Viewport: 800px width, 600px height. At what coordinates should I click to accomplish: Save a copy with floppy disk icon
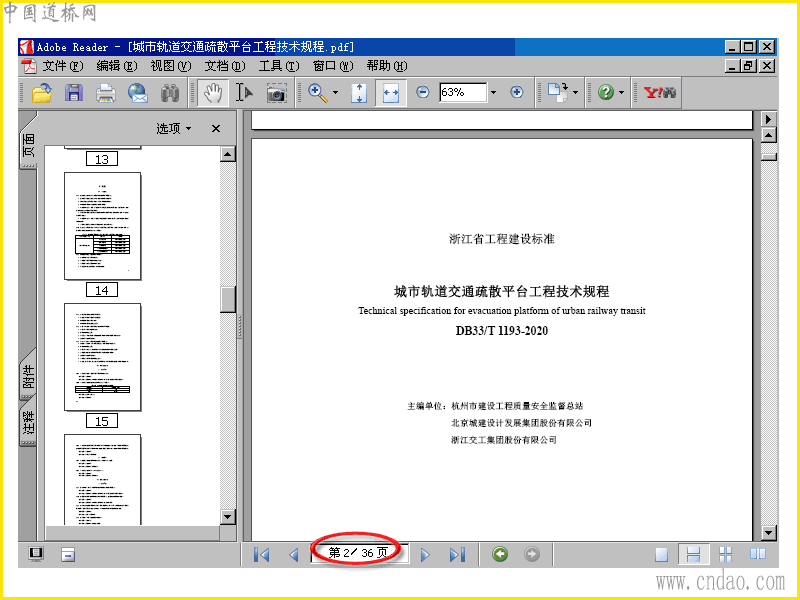(74, 93)
